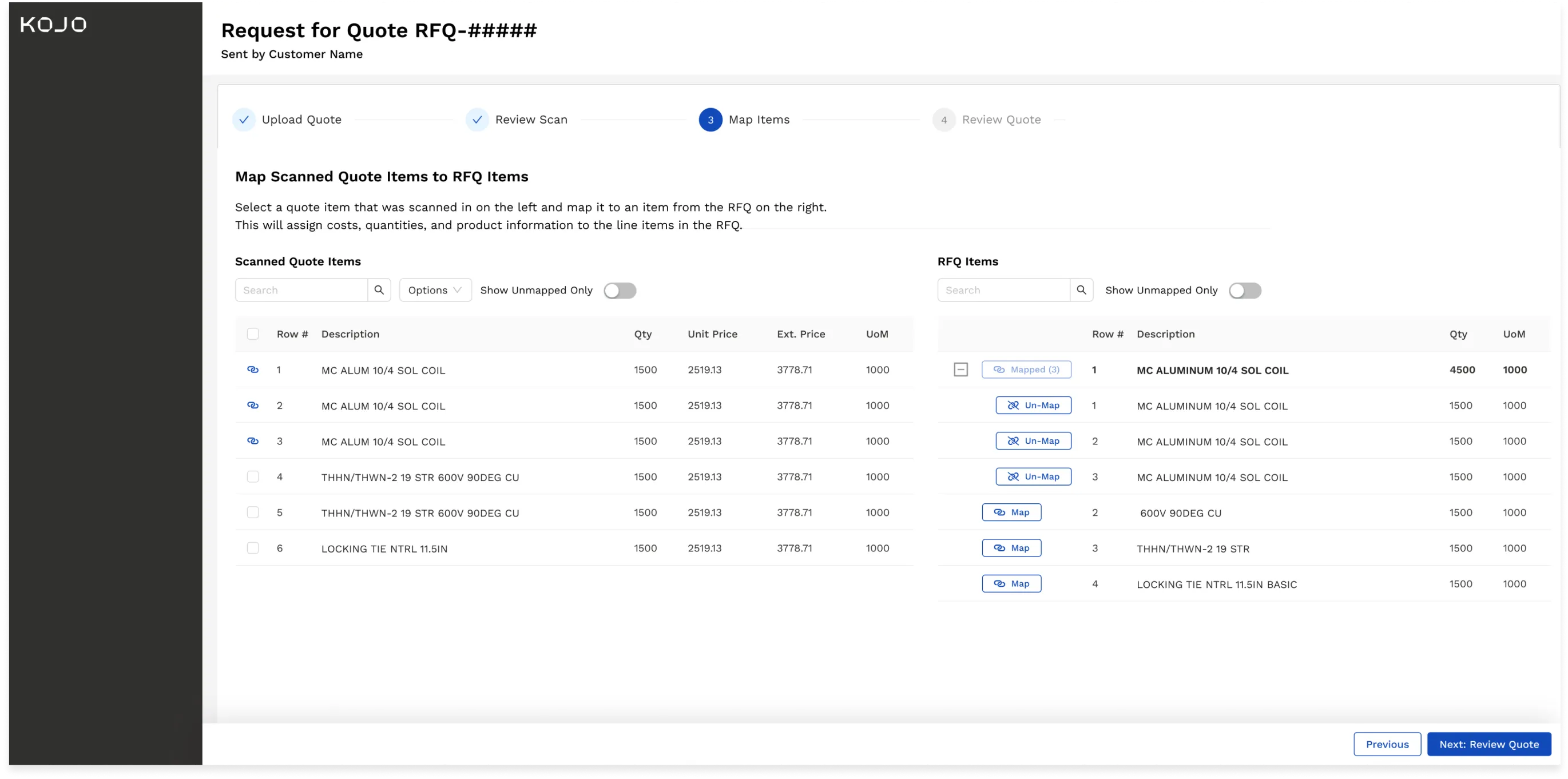1568x779 pixels.
Task: Map the 600V 90DEG CU RFQ item
Action: point(1011,512)
